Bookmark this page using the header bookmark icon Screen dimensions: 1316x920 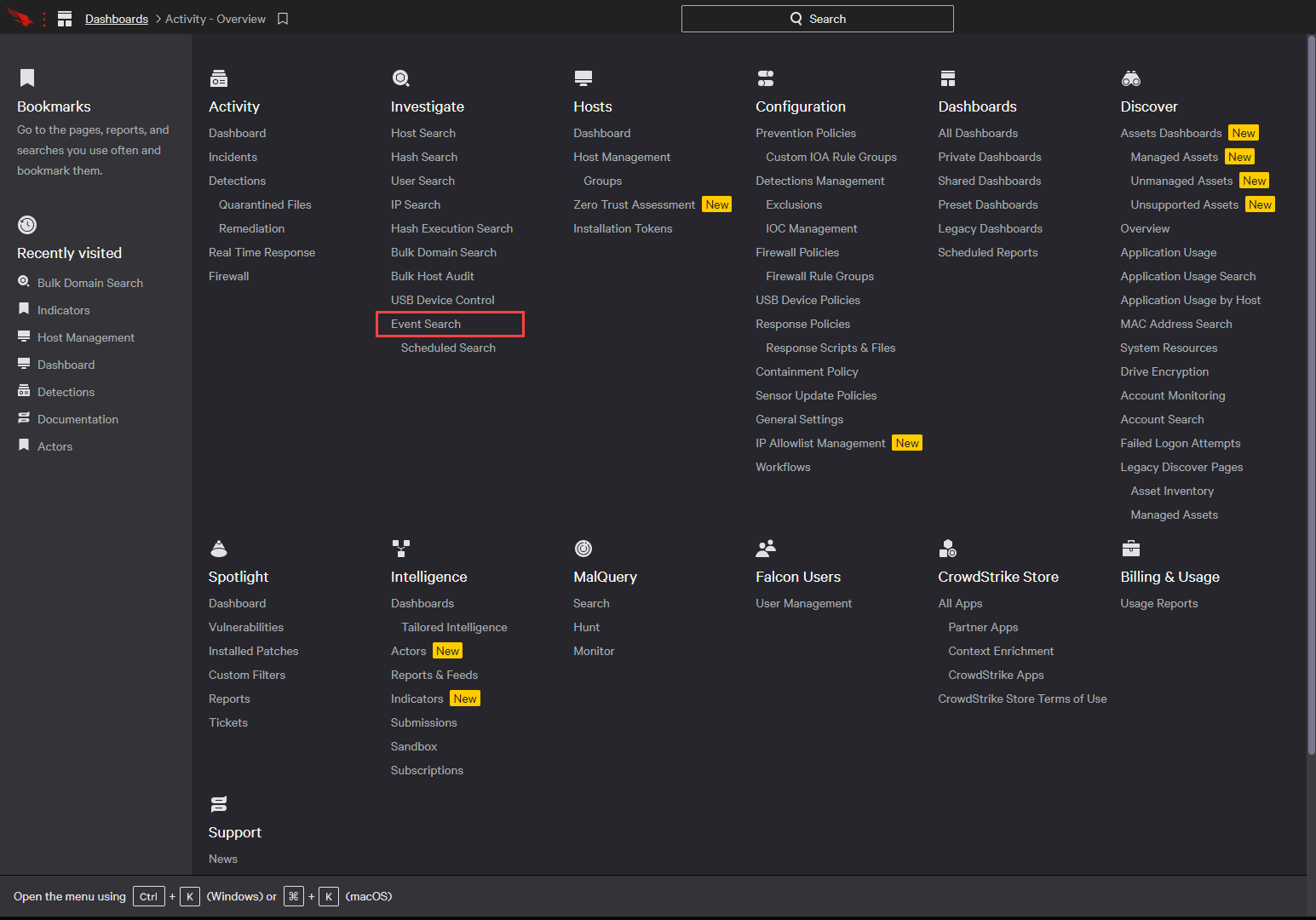tap(283, 19)
